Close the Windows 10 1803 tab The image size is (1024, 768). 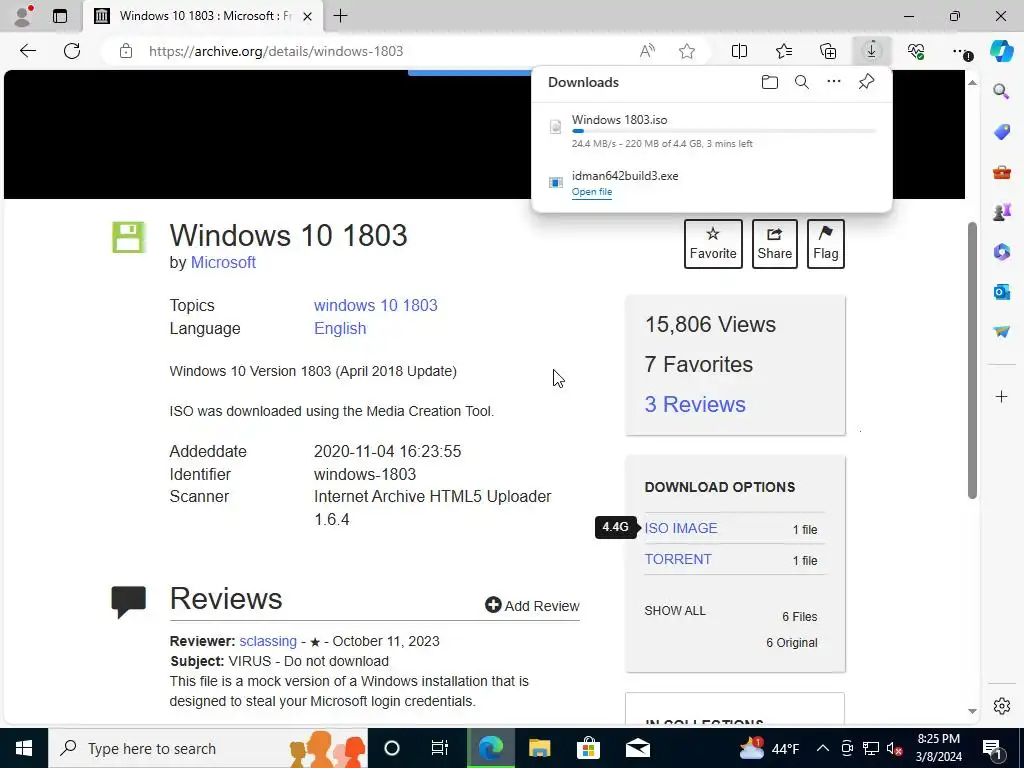click(308, 16)
